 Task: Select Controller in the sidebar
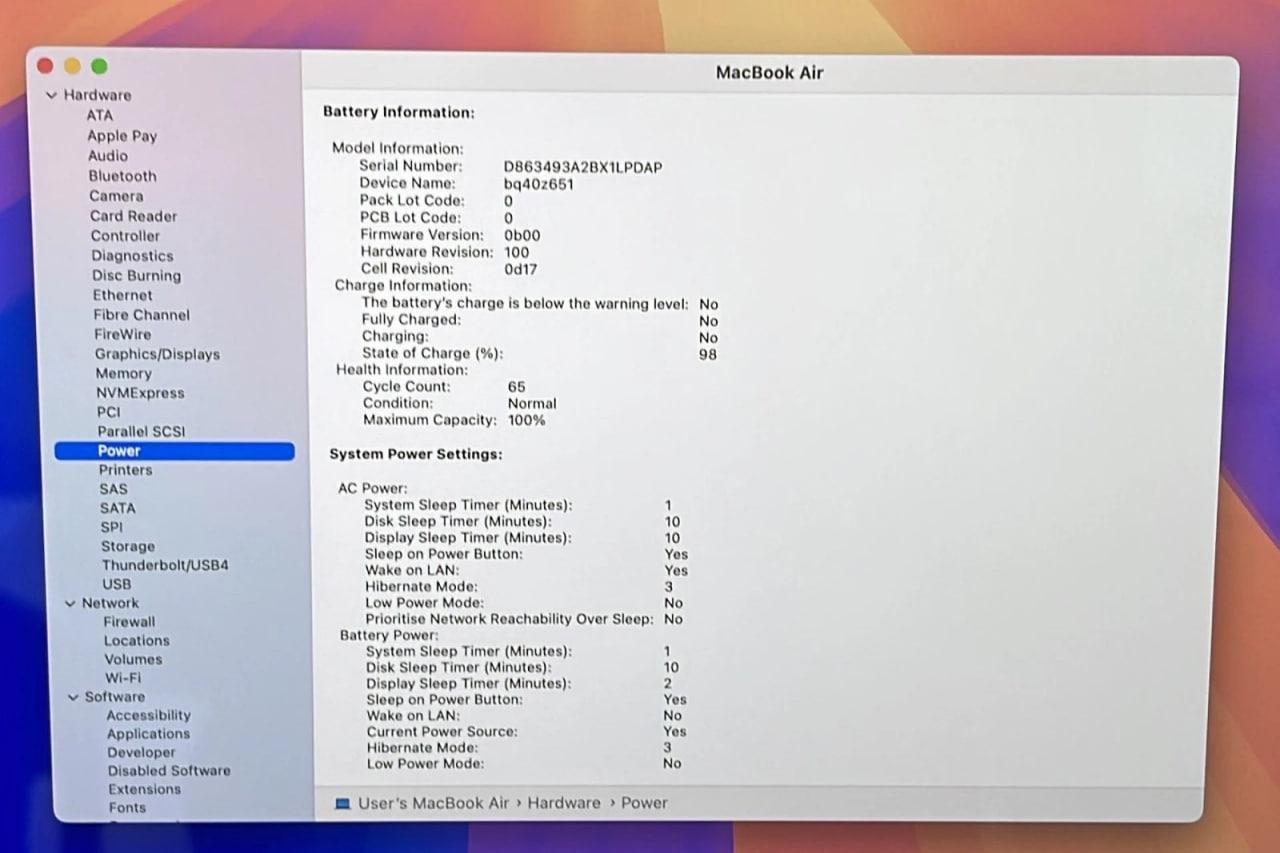(125, 236)
